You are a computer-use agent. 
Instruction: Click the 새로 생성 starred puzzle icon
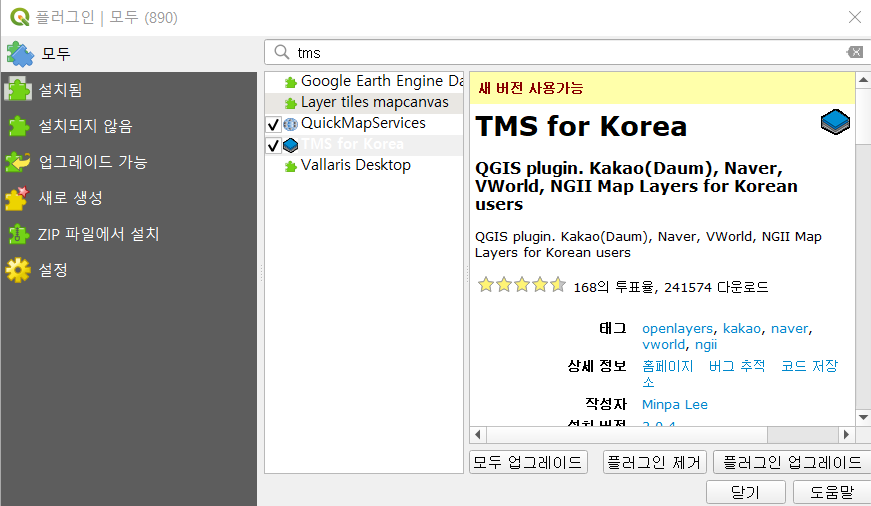(17, 198)
